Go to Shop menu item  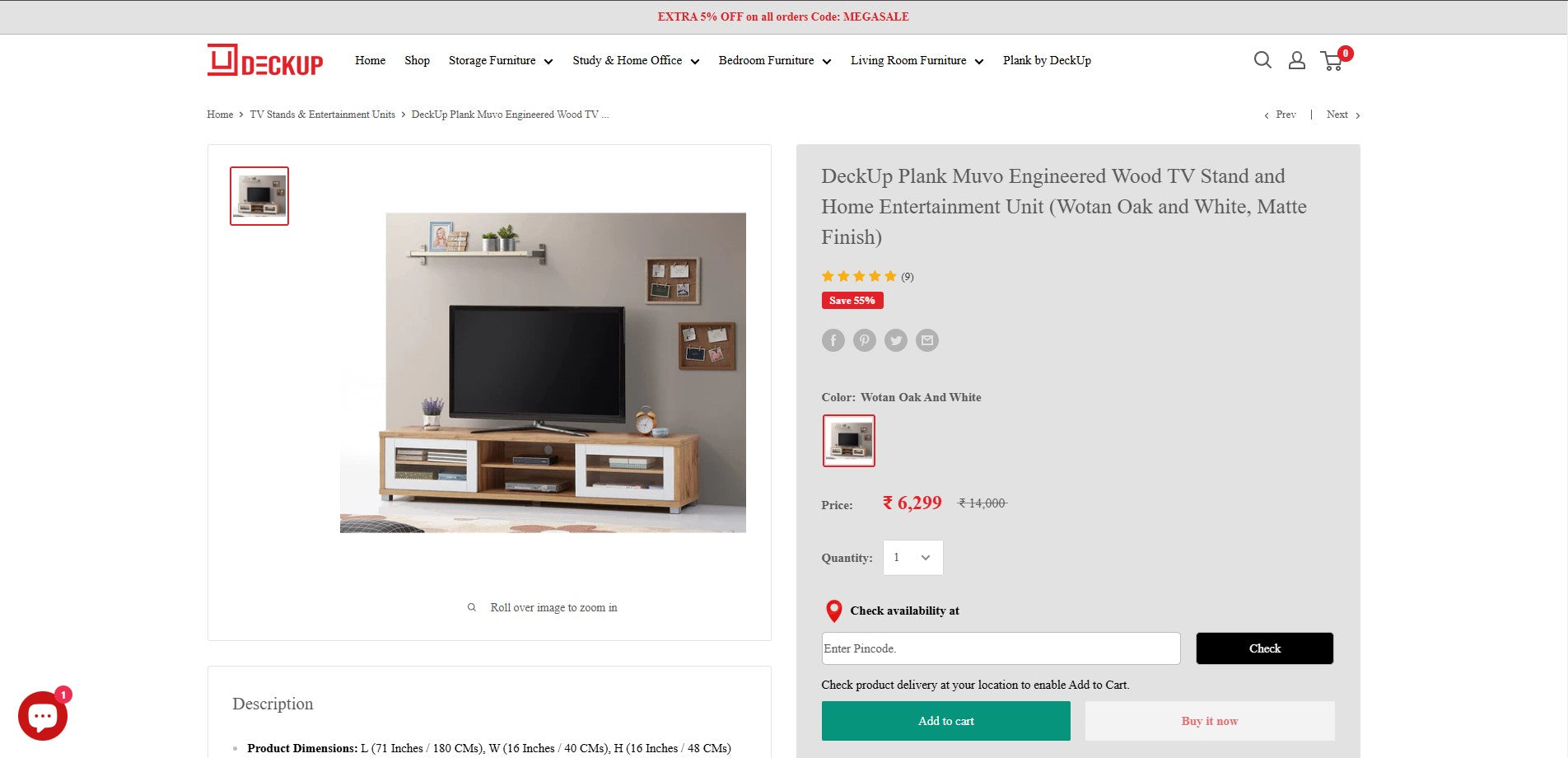[417, 60]
